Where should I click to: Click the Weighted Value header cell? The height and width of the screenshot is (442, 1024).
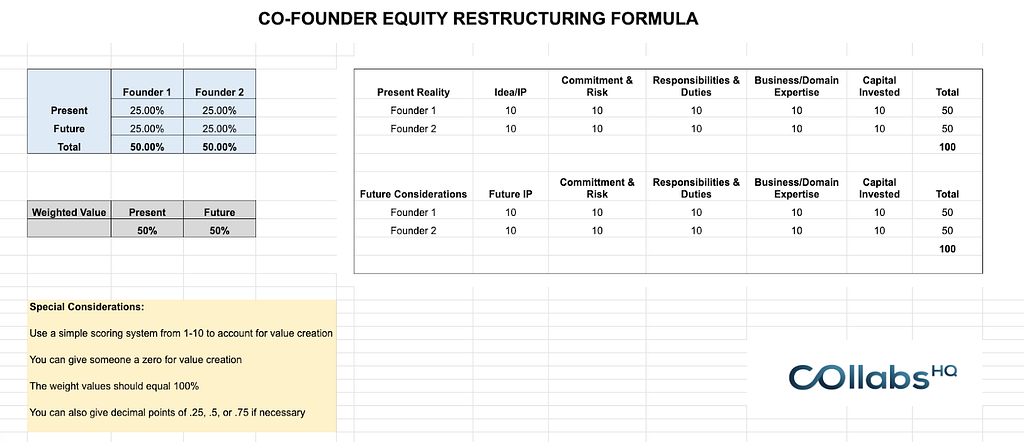point(69,212)
